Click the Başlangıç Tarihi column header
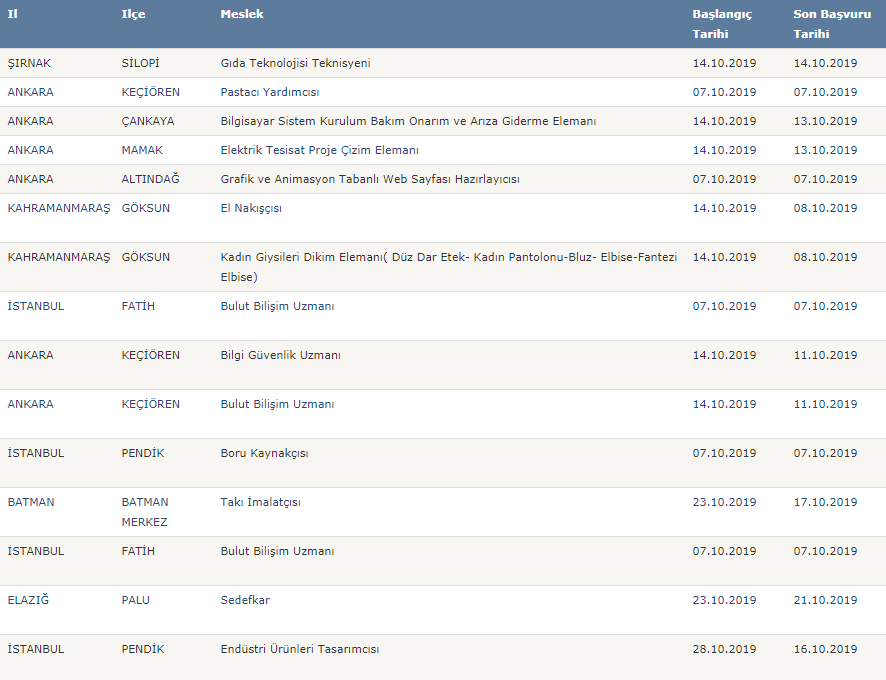 tap(722, 24)
